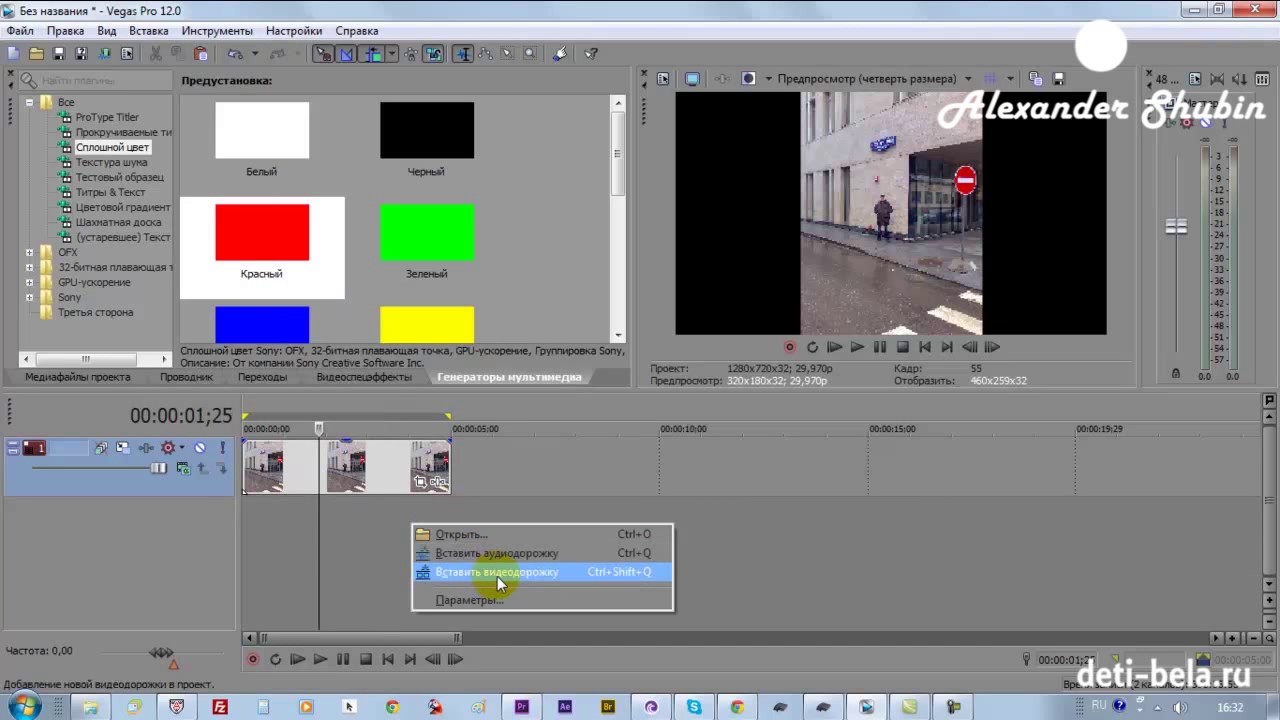Screen dimensions: 1280x720
Task: Play from start in the preview transport
Action: 834,347
